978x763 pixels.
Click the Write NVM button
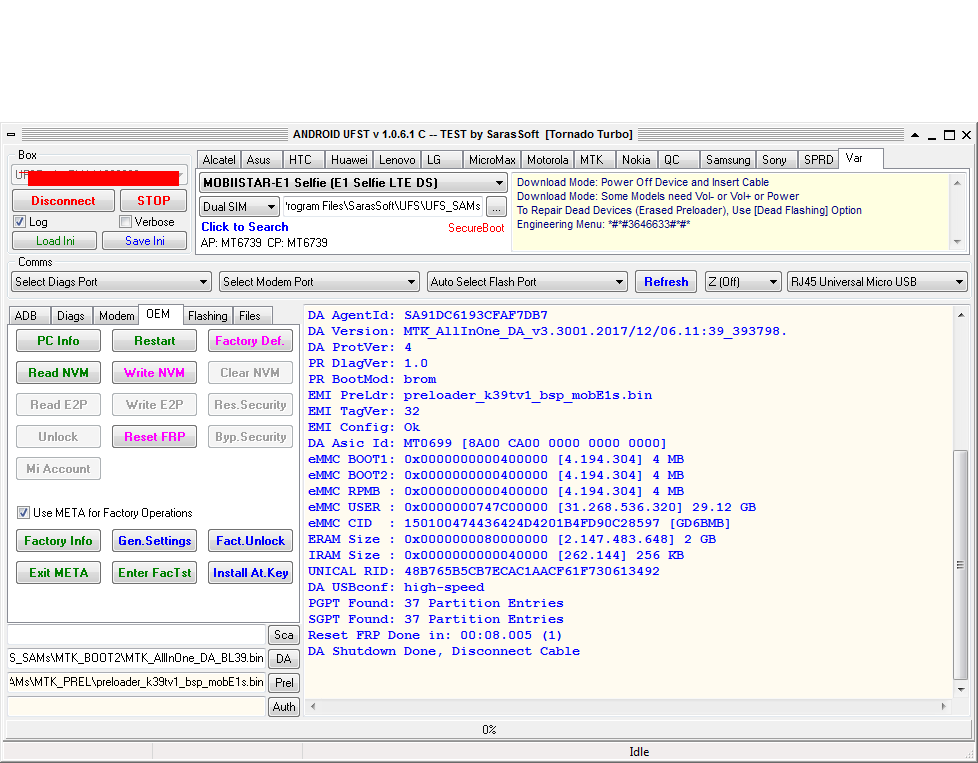[154, 372]
